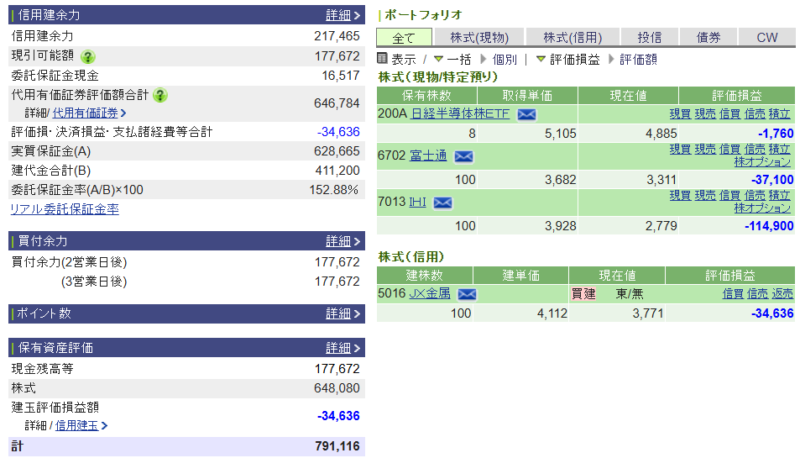Switch to the 投信 tab
This screenshot has width=800, height=458.
click(649, 38)
